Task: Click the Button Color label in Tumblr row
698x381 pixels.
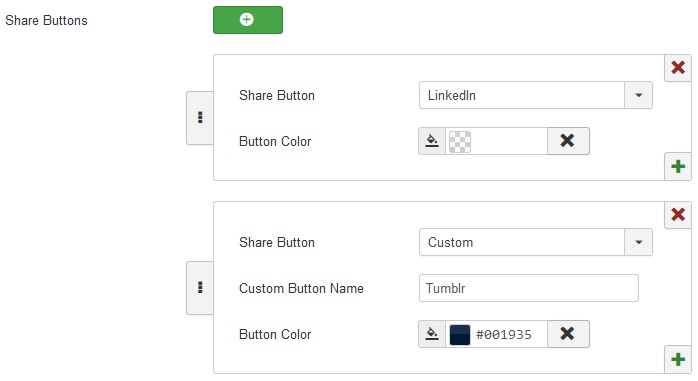Action: pyautogui.click(x=275, y=334)
